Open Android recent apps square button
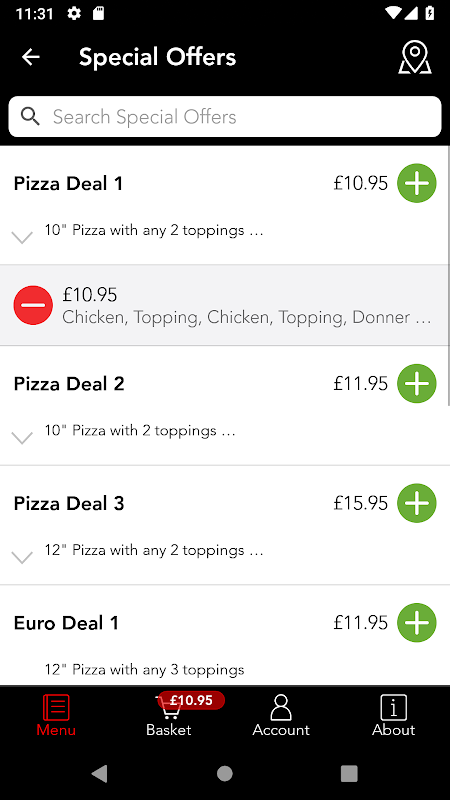 349,773
